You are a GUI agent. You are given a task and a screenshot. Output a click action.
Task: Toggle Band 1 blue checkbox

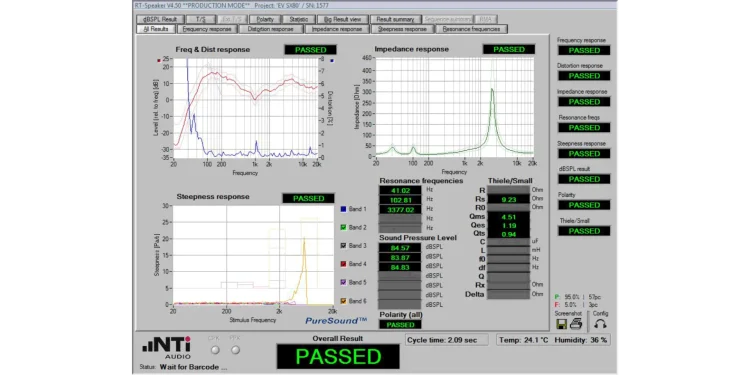pos(343,209)
